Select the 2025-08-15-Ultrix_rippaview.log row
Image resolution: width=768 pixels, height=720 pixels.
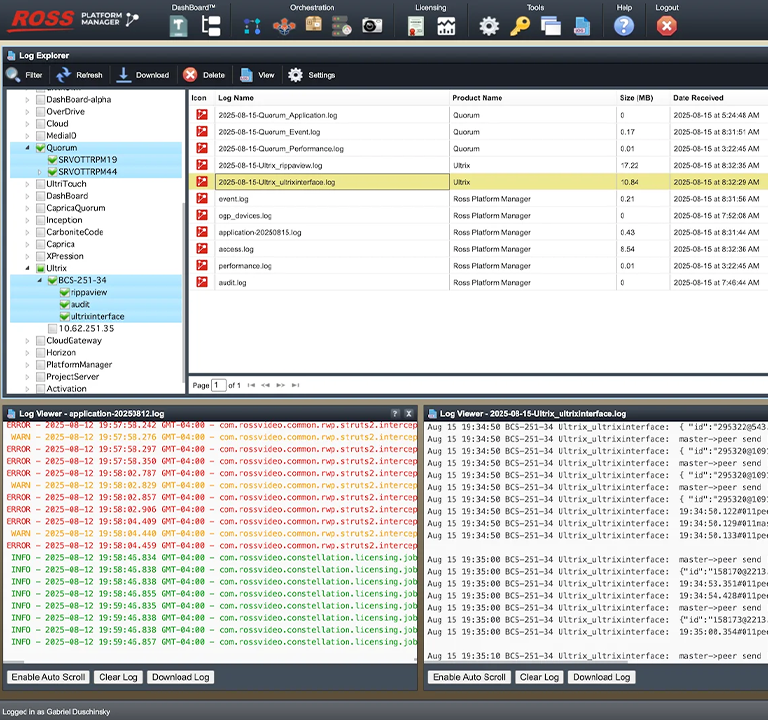478,165
